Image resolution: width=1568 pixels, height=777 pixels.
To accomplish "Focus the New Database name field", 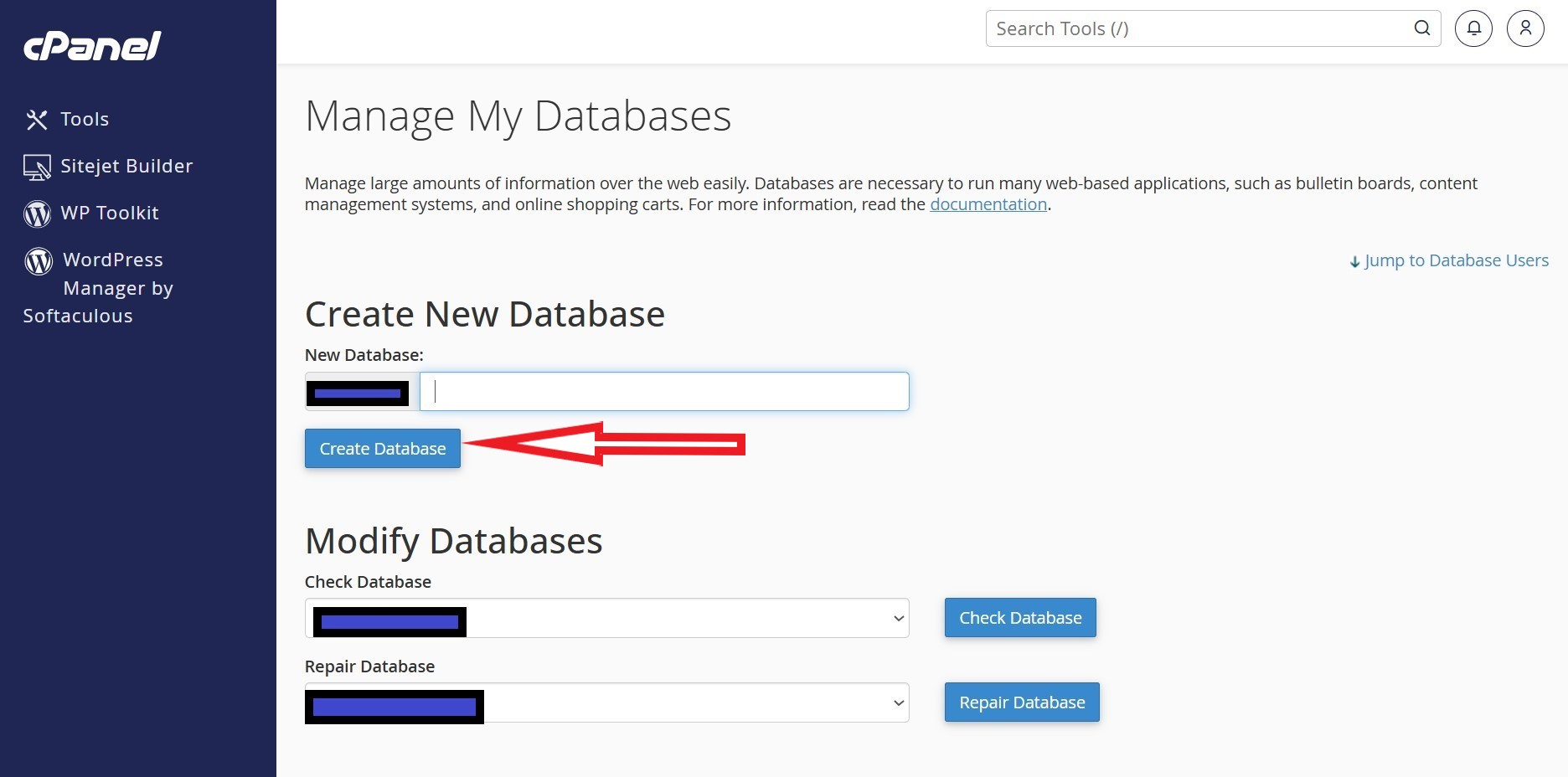I will click(x=663, y=392).
